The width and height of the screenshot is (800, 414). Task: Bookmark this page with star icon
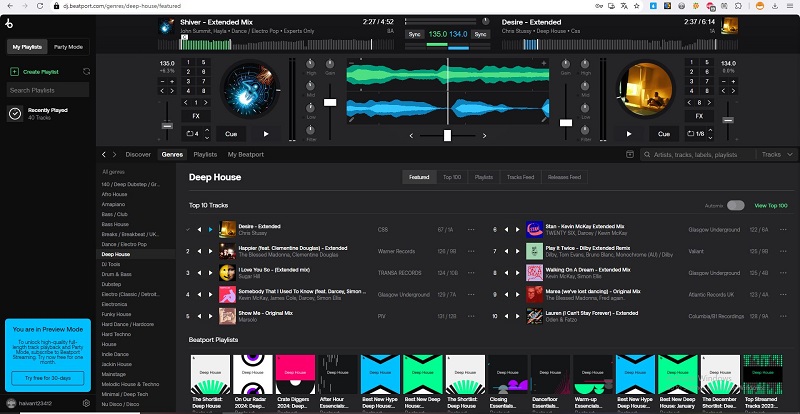coord(636,6)
